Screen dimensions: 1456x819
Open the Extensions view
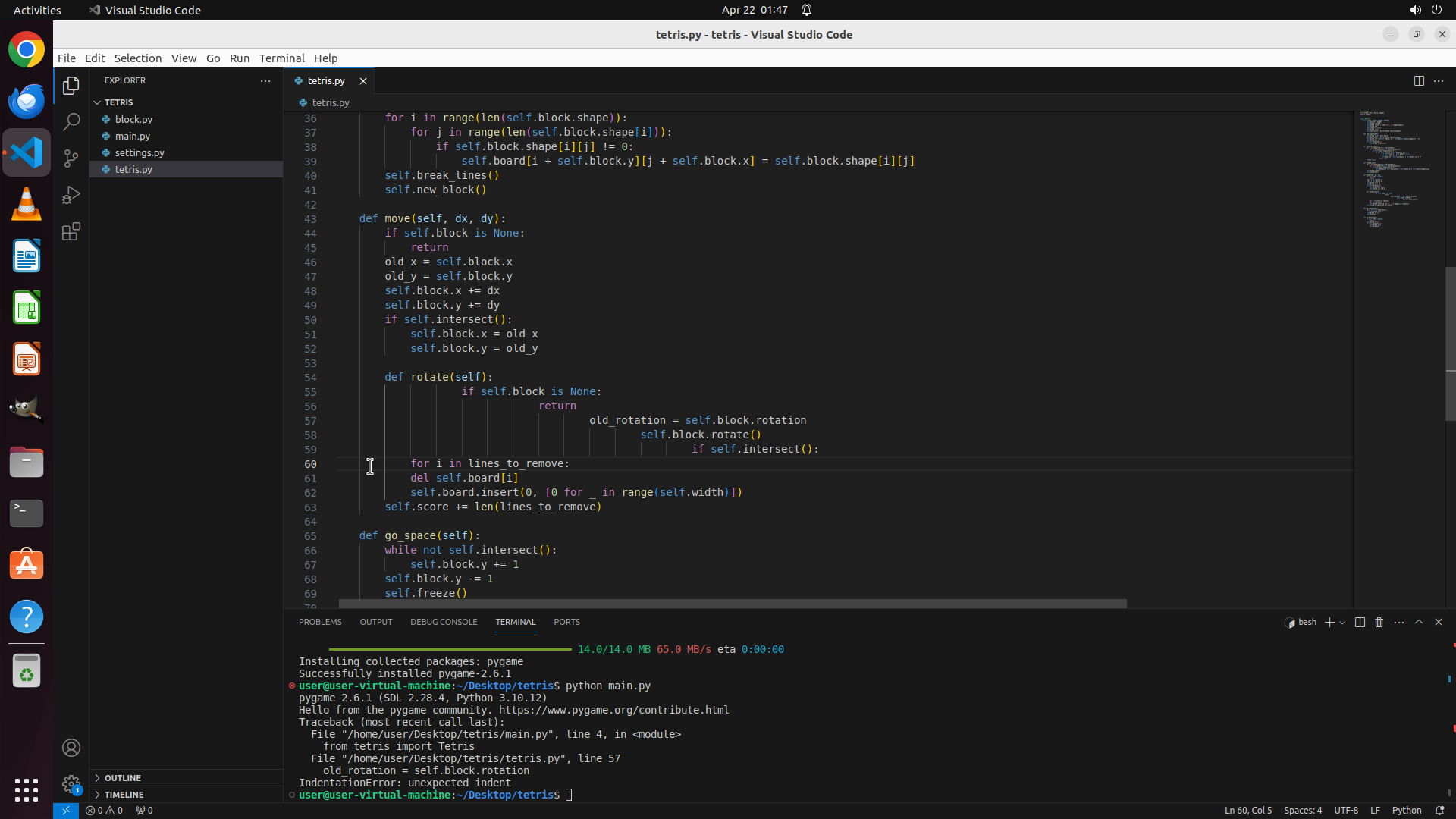71,232
